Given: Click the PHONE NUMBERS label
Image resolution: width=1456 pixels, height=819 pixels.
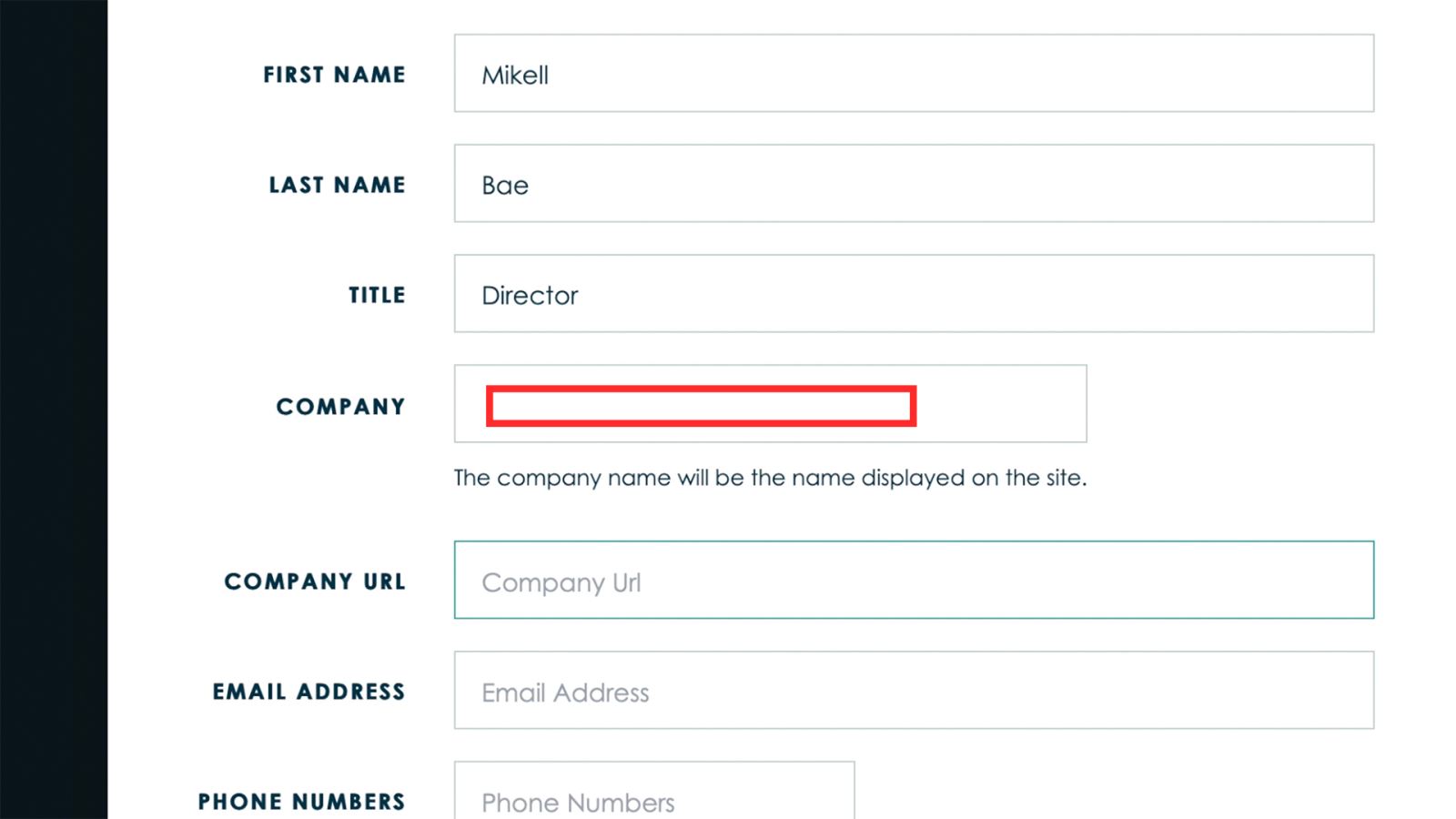Looking at the screenshot, I should point(301,802).
